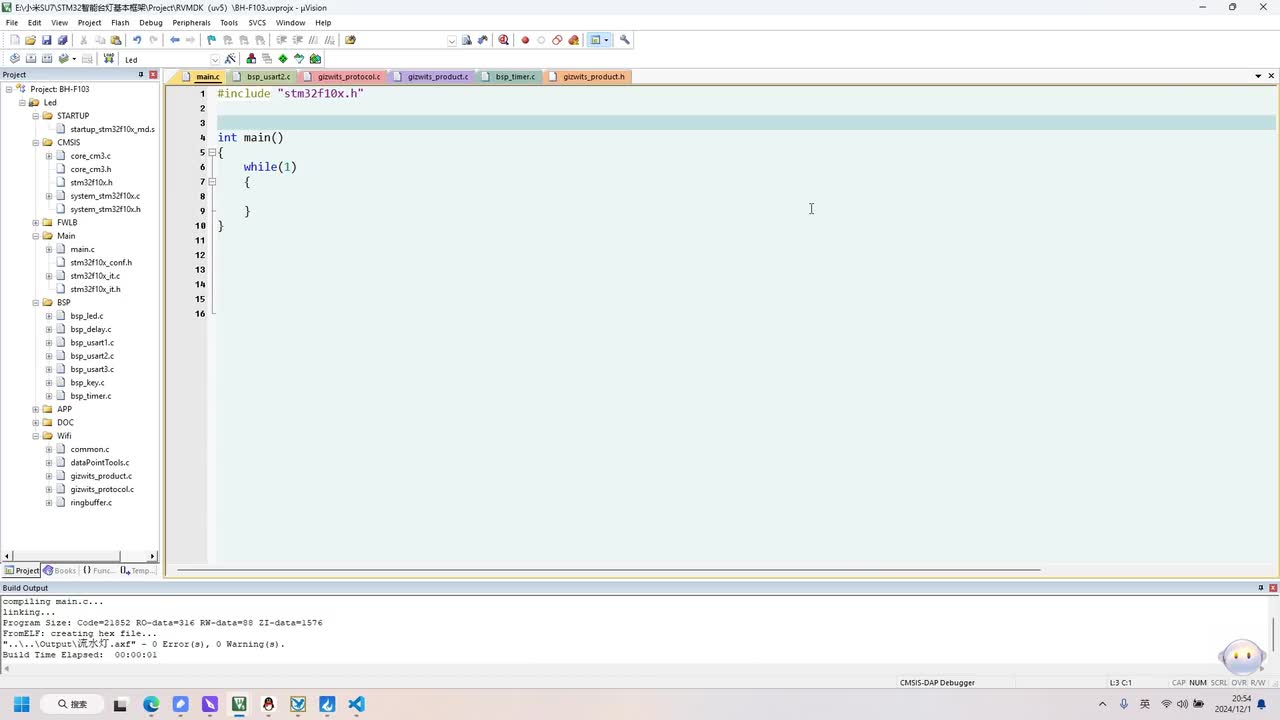This screenshot has width=1280, height=720.
Task: Open the Project menu
Action: pyautogui.click(x=89, y=22)
